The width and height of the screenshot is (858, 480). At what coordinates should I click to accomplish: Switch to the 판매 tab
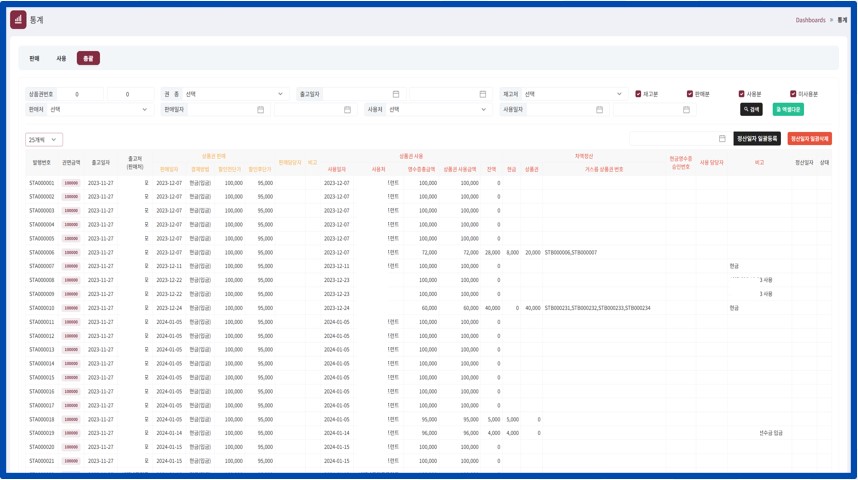coord(34,59)
